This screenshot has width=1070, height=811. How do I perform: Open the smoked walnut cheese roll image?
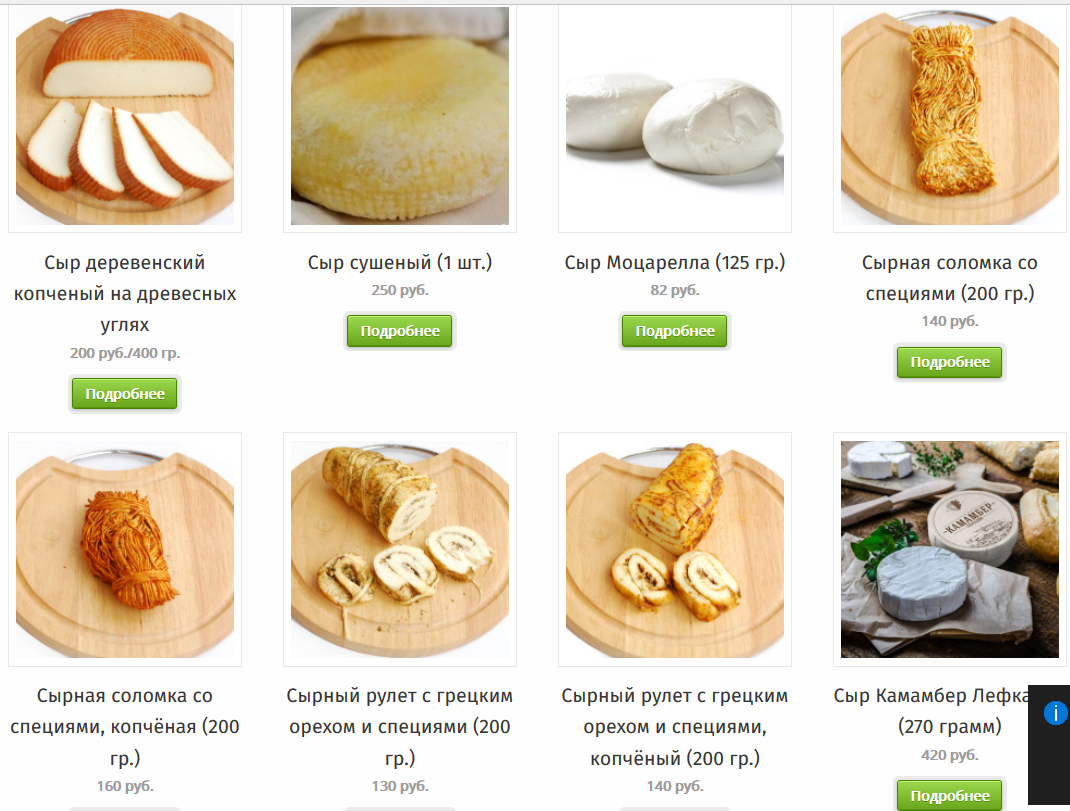(x=675, y=550)
